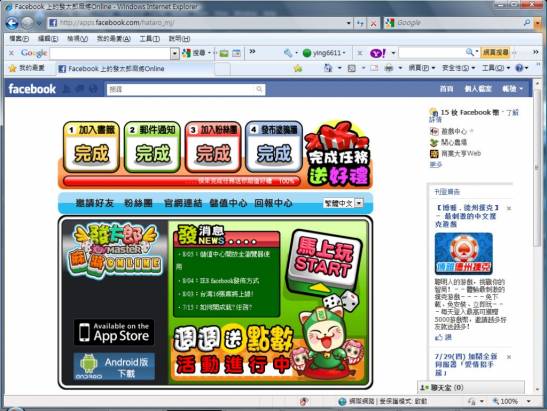Click the Facebook search input field
Screen dimensions: 547x411
coord(186,89)
